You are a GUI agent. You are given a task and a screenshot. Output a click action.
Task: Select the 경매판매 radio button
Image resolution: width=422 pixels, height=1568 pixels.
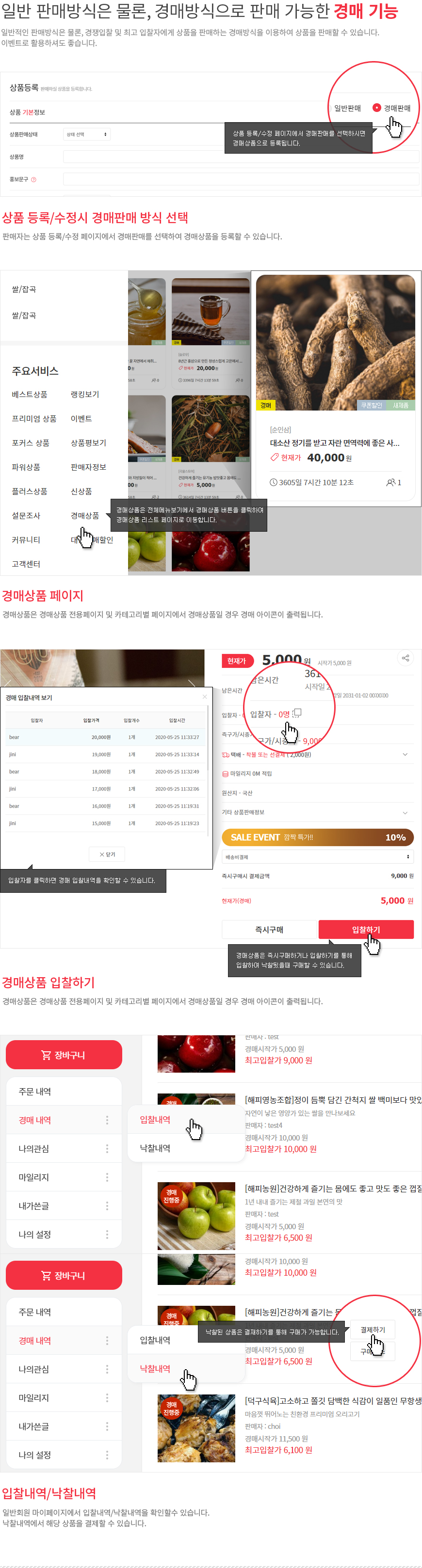coord(376,108)
